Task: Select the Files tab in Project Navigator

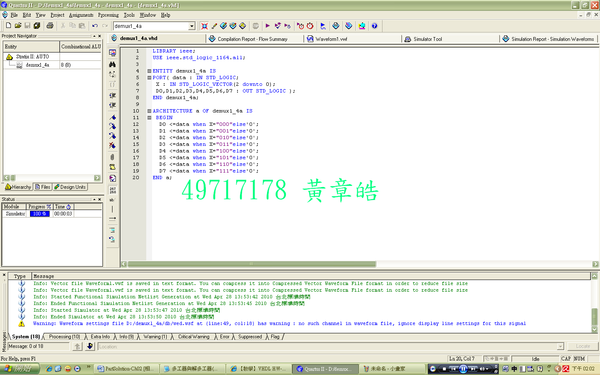Action: pyautogui.click(x=42, y=187)
